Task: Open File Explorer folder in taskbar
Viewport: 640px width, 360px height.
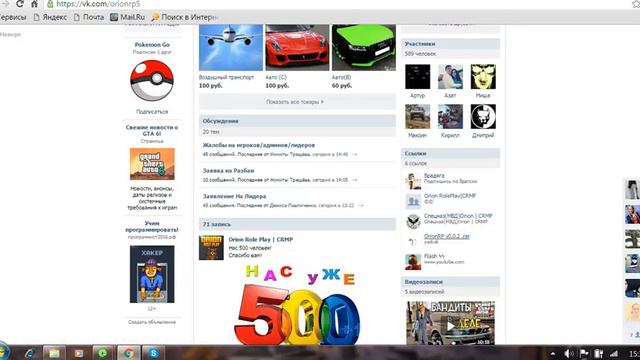Action: (x=54, y=353)
